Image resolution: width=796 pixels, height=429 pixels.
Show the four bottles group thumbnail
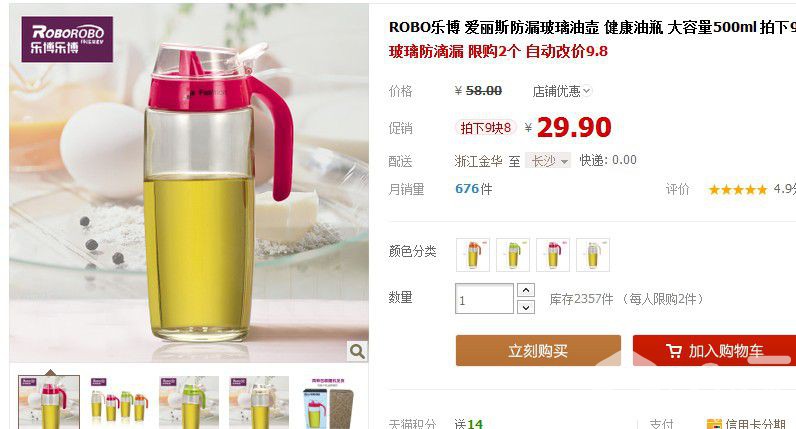point(119,402)
